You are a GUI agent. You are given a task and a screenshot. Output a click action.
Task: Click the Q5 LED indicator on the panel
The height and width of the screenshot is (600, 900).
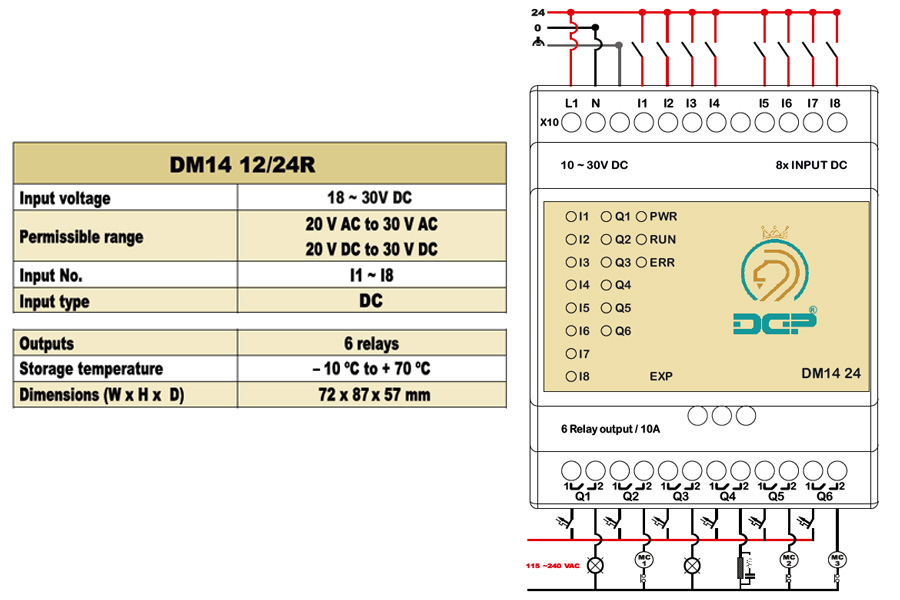point(606,308)
